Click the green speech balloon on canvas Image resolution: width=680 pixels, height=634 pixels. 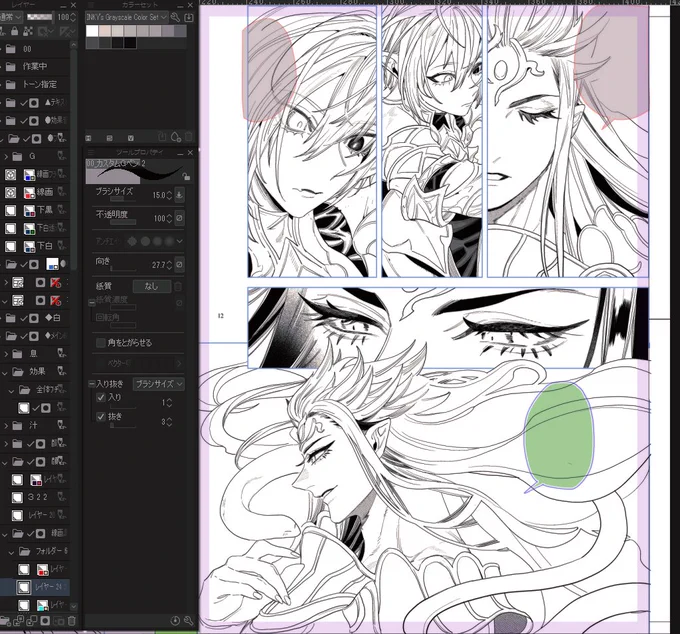(x=559, y=435)
